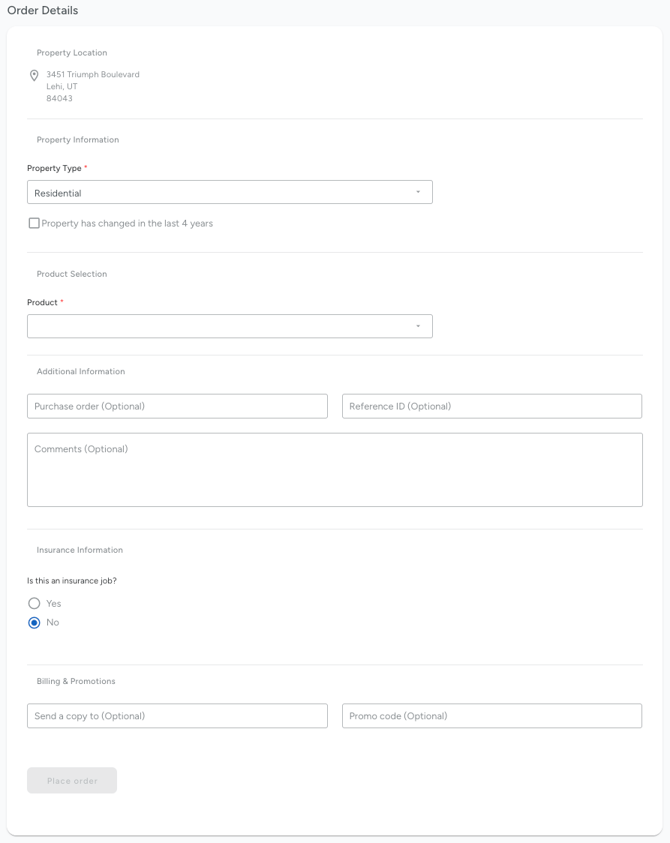670x843 pixels.
Task: Click into the Comments text area
Action: tap(335, 470)
